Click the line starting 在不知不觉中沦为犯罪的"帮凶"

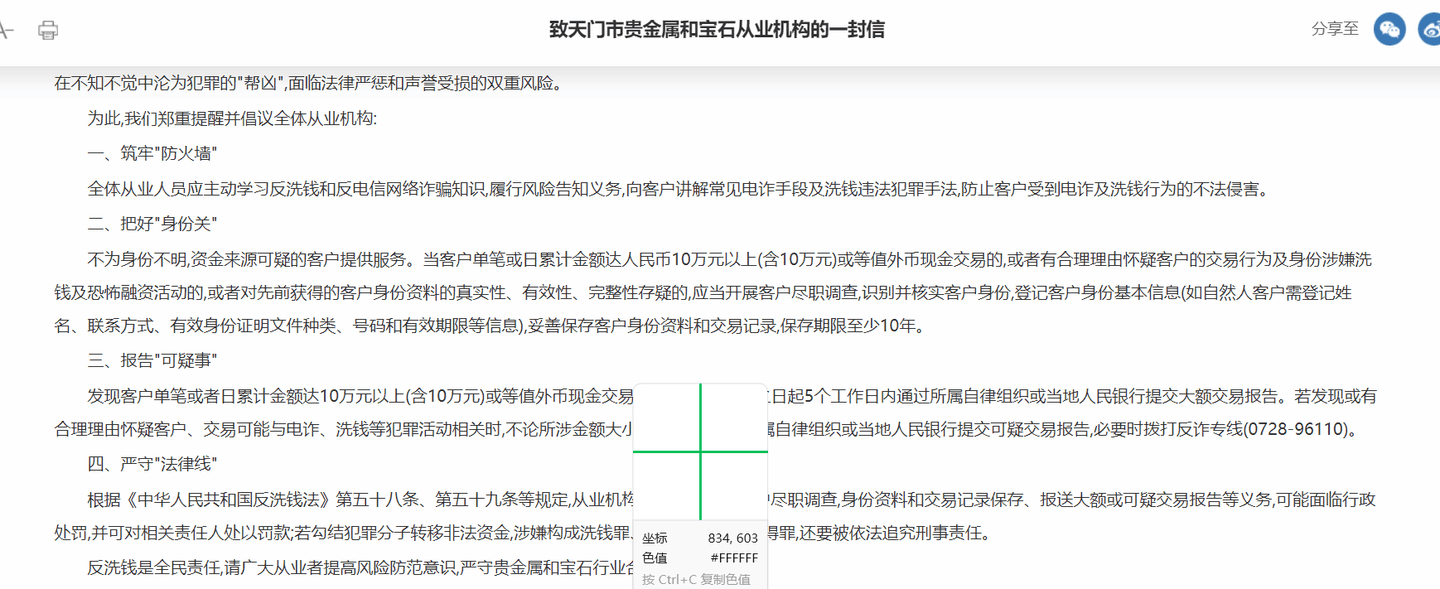coord(308,82)
